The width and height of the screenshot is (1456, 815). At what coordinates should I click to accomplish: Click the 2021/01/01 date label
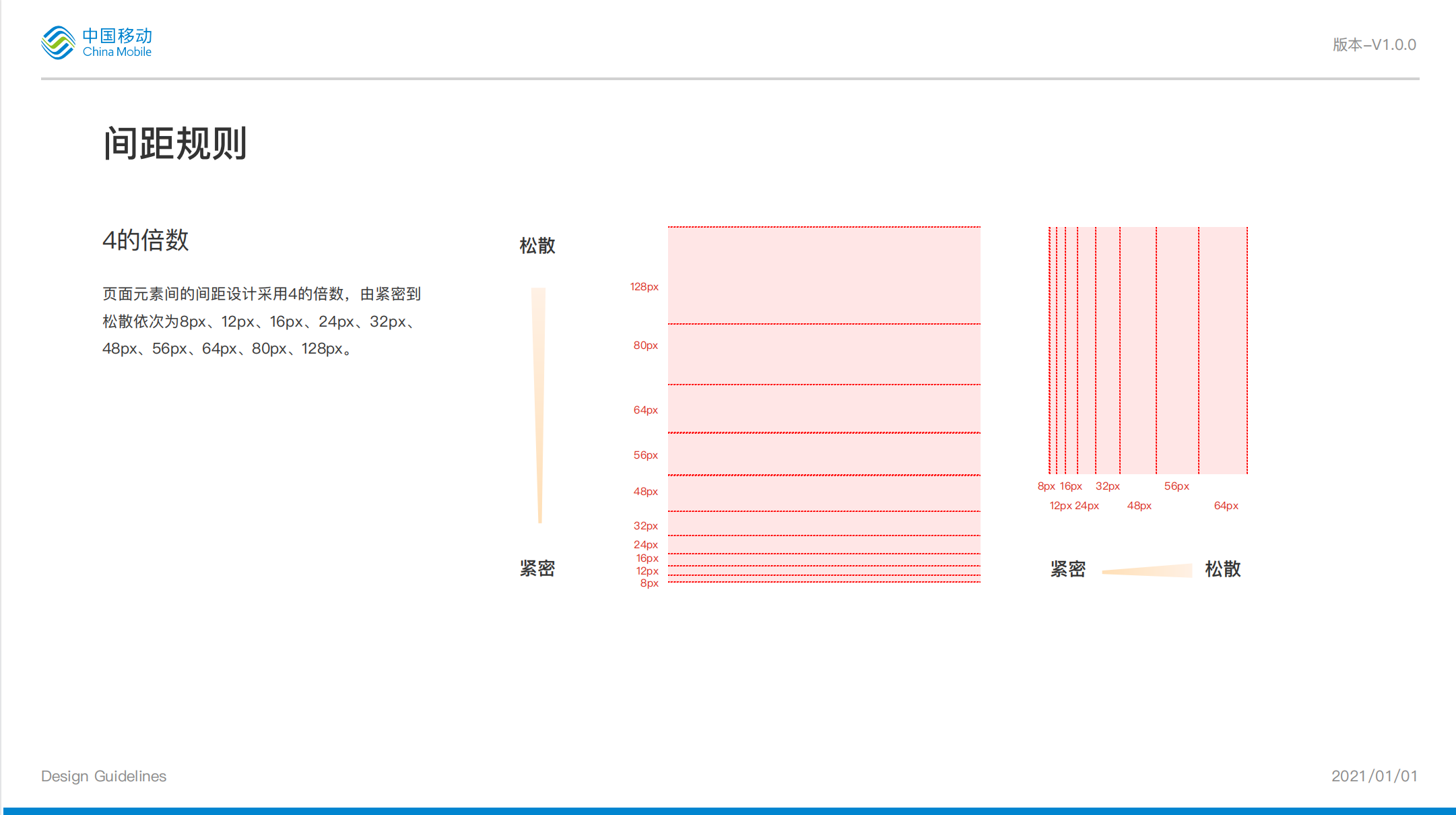[1374, 776]
